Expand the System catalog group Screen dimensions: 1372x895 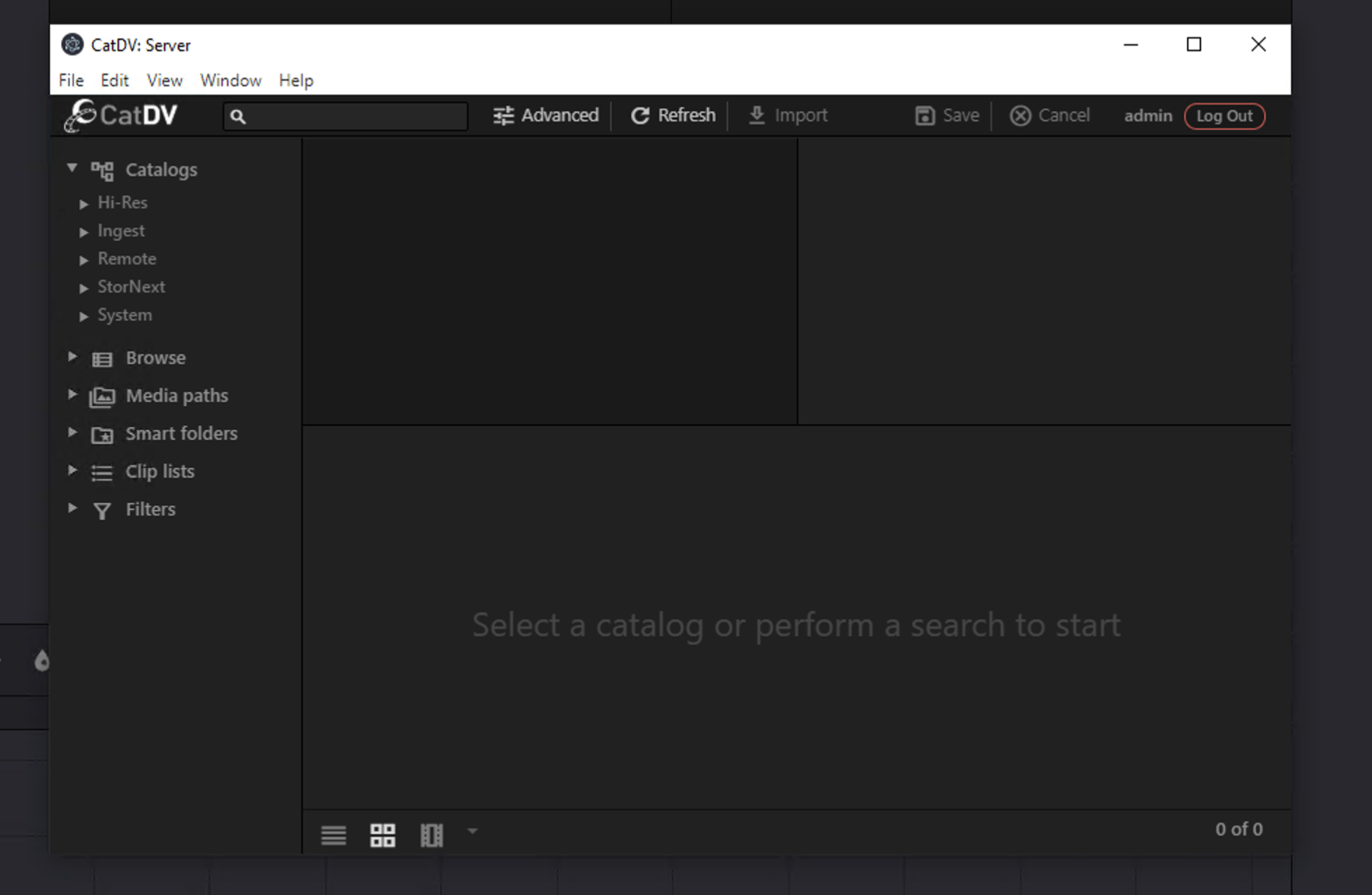pos(84,316)
